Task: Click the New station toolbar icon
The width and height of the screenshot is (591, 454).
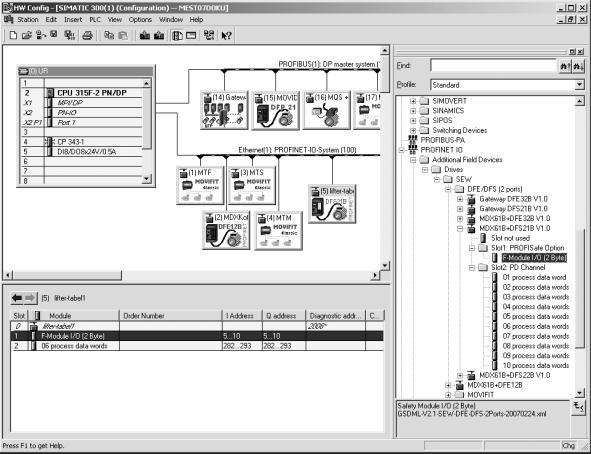Action: (13, 35)
